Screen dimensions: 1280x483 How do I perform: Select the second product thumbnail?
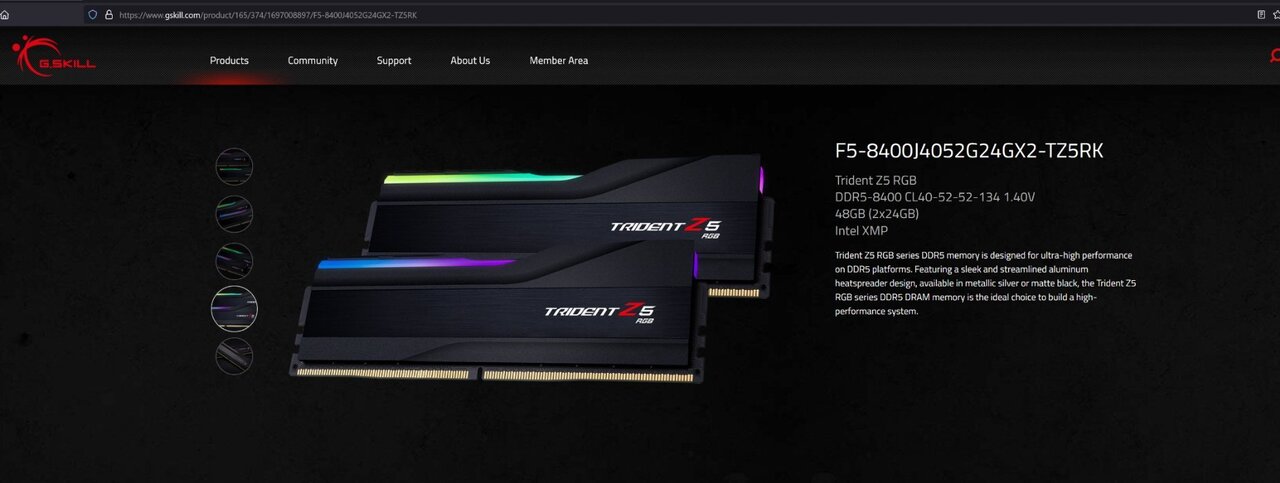pos(235,213)
